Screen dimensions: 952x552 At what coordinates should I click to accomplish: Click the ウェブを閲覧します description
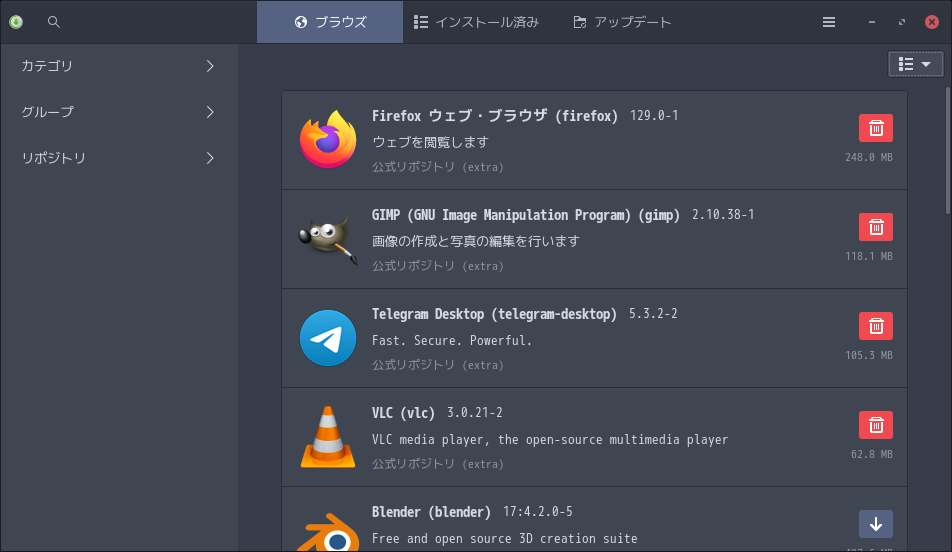(430, 142)
